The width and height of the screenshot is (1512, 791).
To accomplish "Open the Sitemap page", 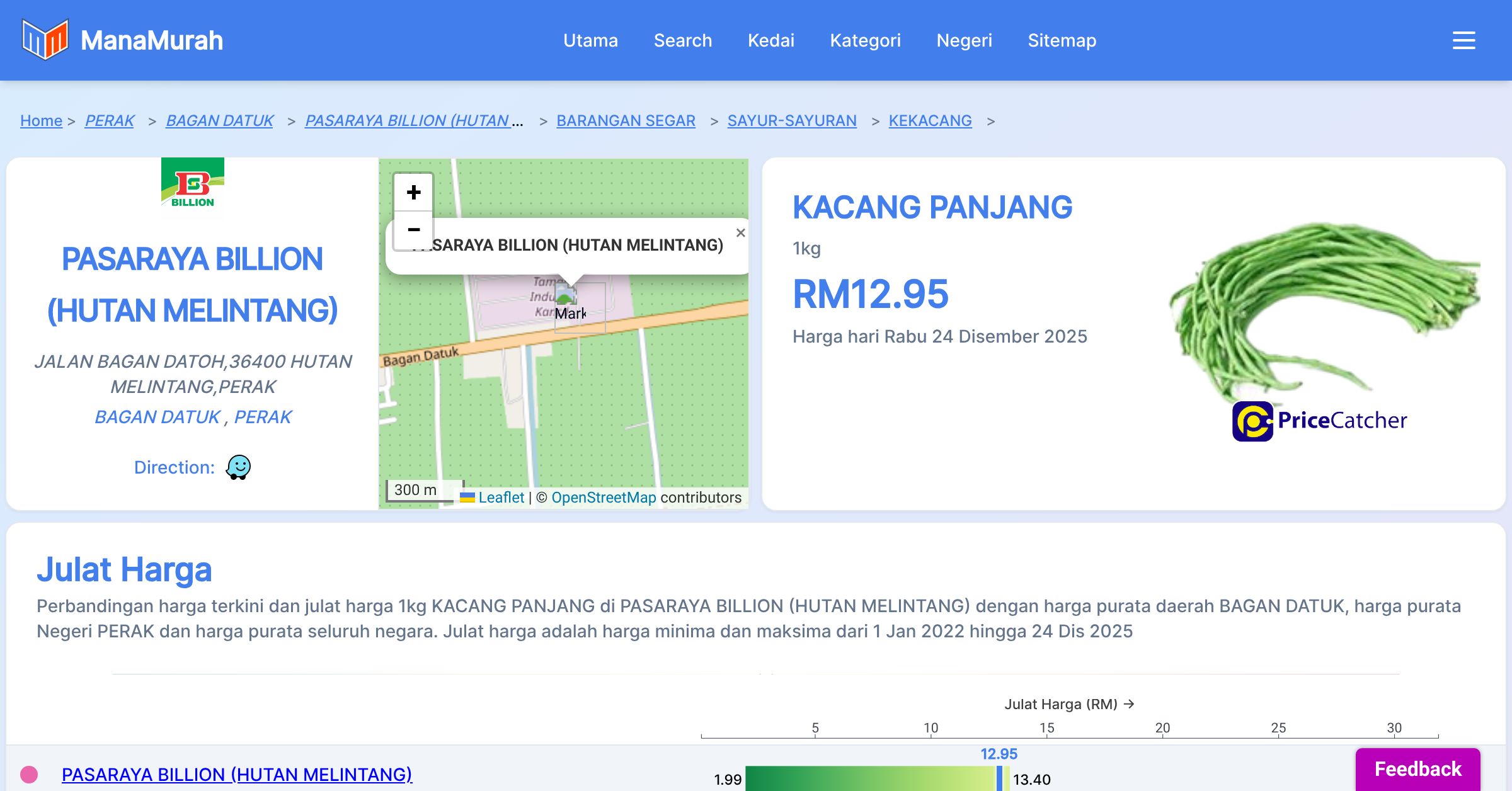I will pos(1062,40).
